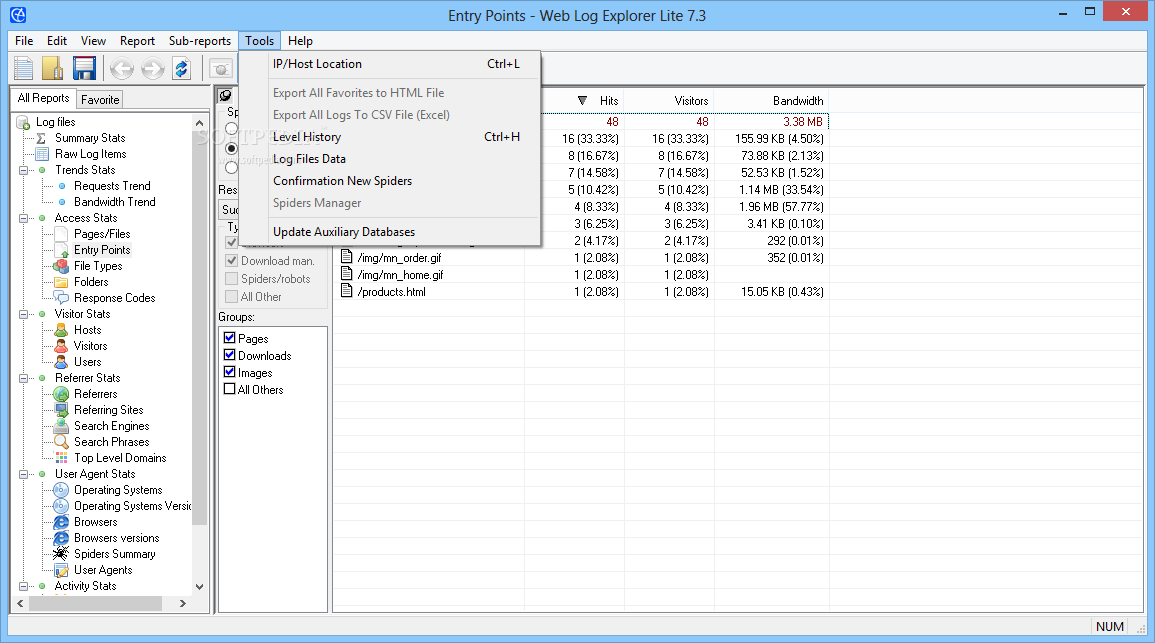Click the tree vertical scrollbar up arrow
1155x643 pixels.
tap(199, 122)
